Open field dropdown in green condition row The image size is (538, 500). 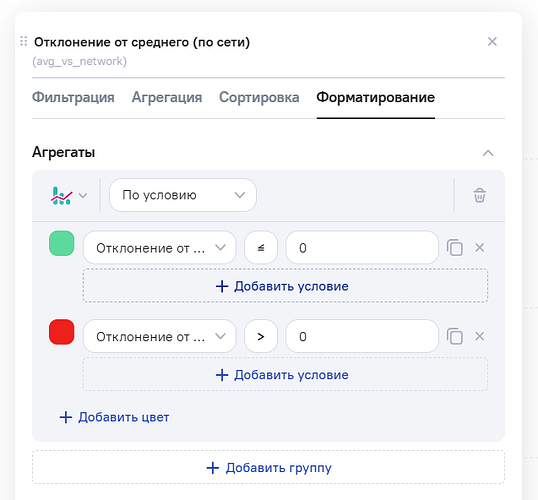(160, 247)
